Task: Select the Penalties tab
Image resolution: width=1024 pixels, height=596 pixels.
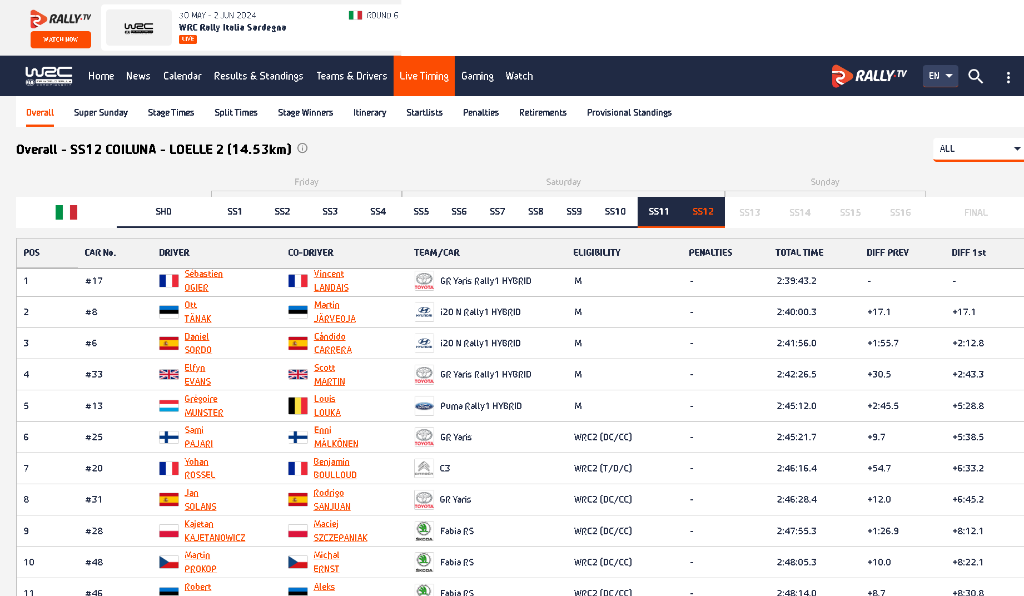Action: point(481,113)
